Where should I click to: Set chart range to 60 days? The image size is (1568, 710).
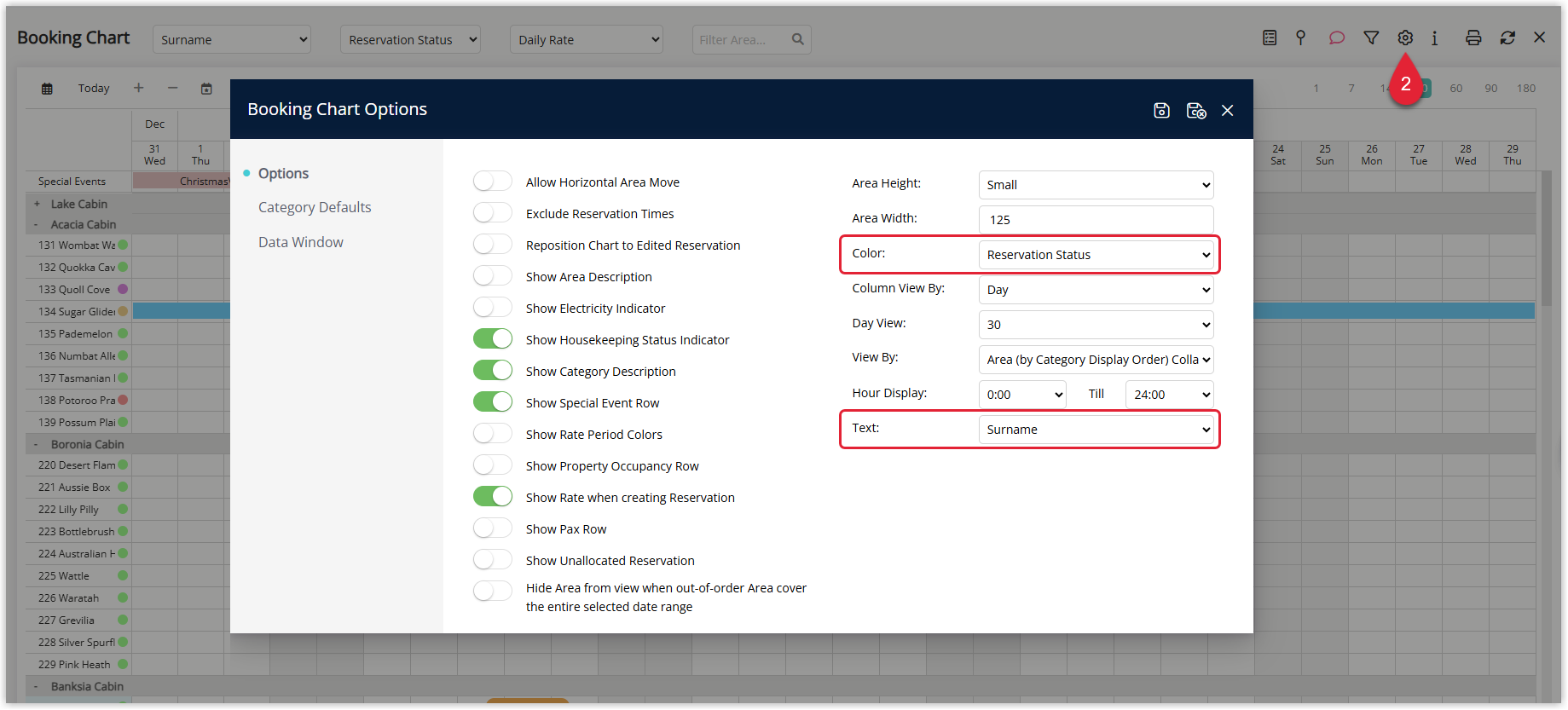click(1455, 88)
